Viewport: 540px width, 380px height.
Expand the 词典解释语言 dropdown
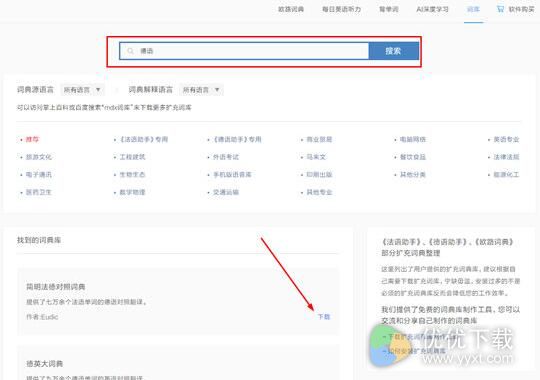click(201, 90)
